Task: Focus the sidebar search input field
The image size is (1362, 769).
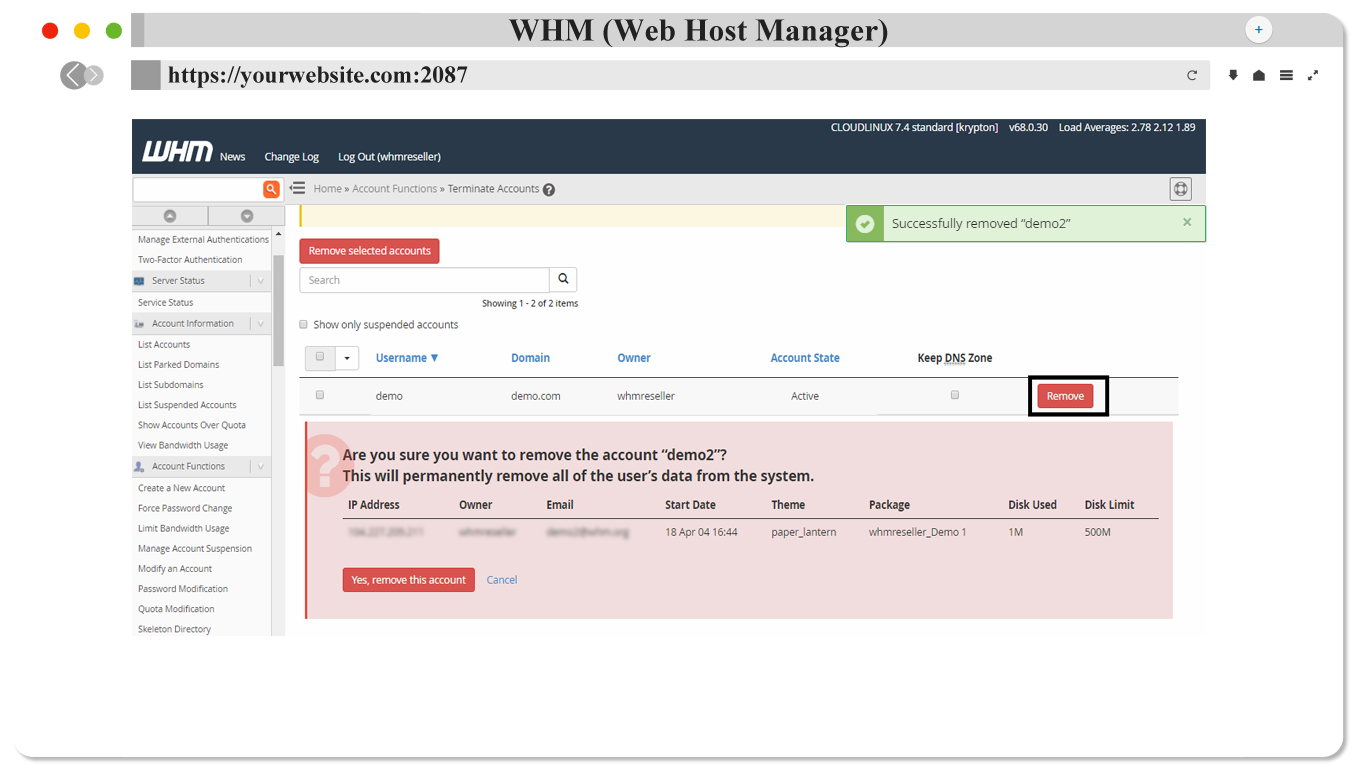Action: pos(198,189)
